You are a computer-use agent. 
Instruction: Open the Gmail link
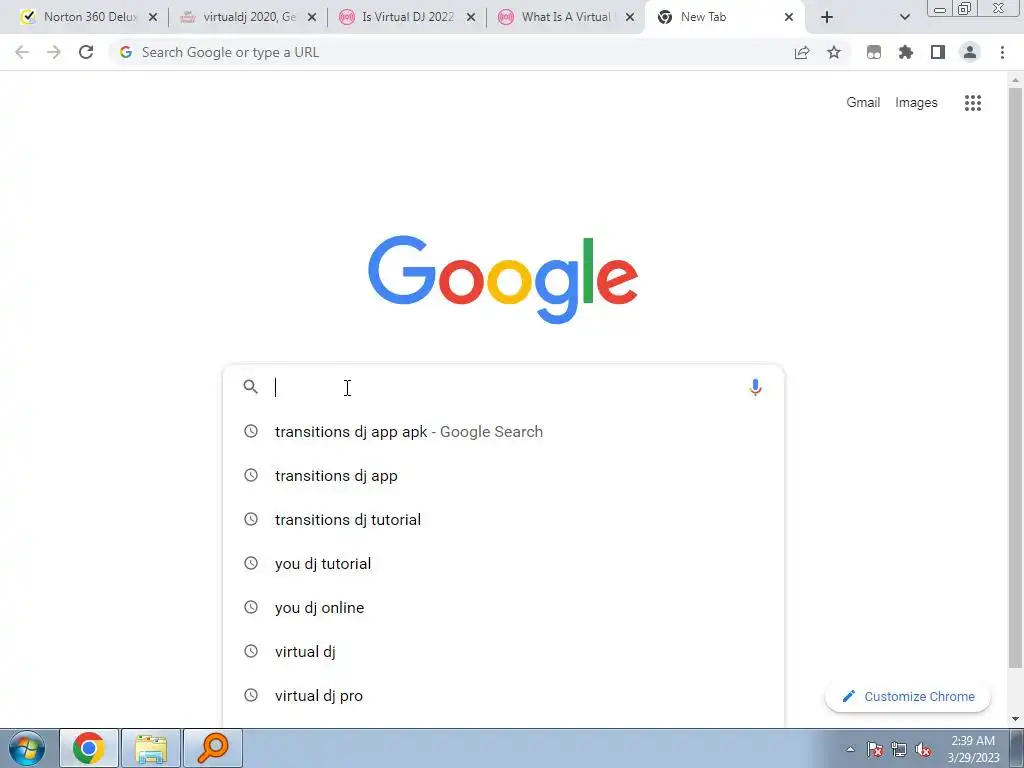pyautogui.click(x=863, y=103)
